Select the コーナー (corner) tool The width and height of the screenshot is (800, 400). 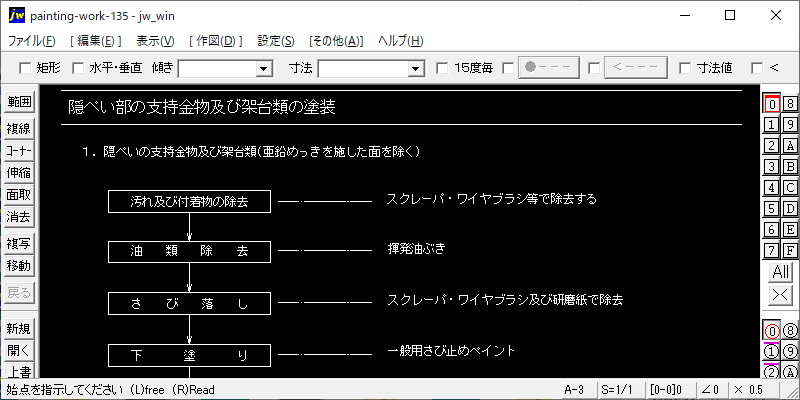[19, 151]
